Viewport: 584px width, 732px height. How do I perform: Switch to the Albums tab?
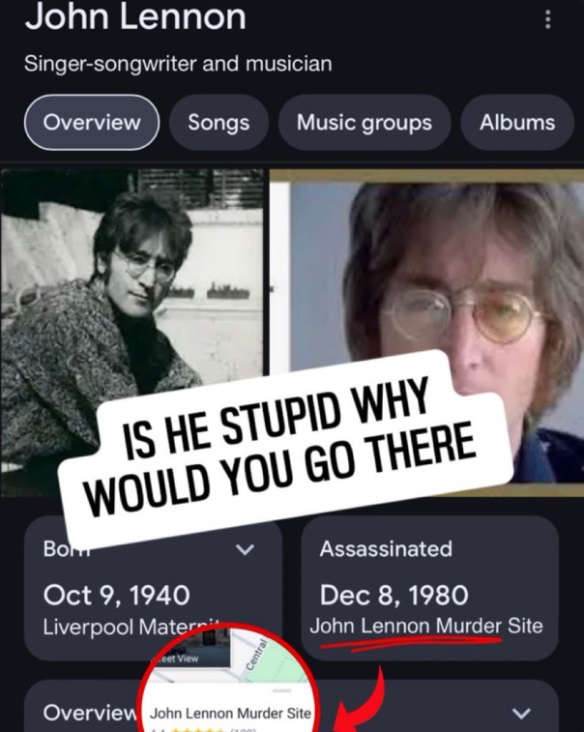517,122
